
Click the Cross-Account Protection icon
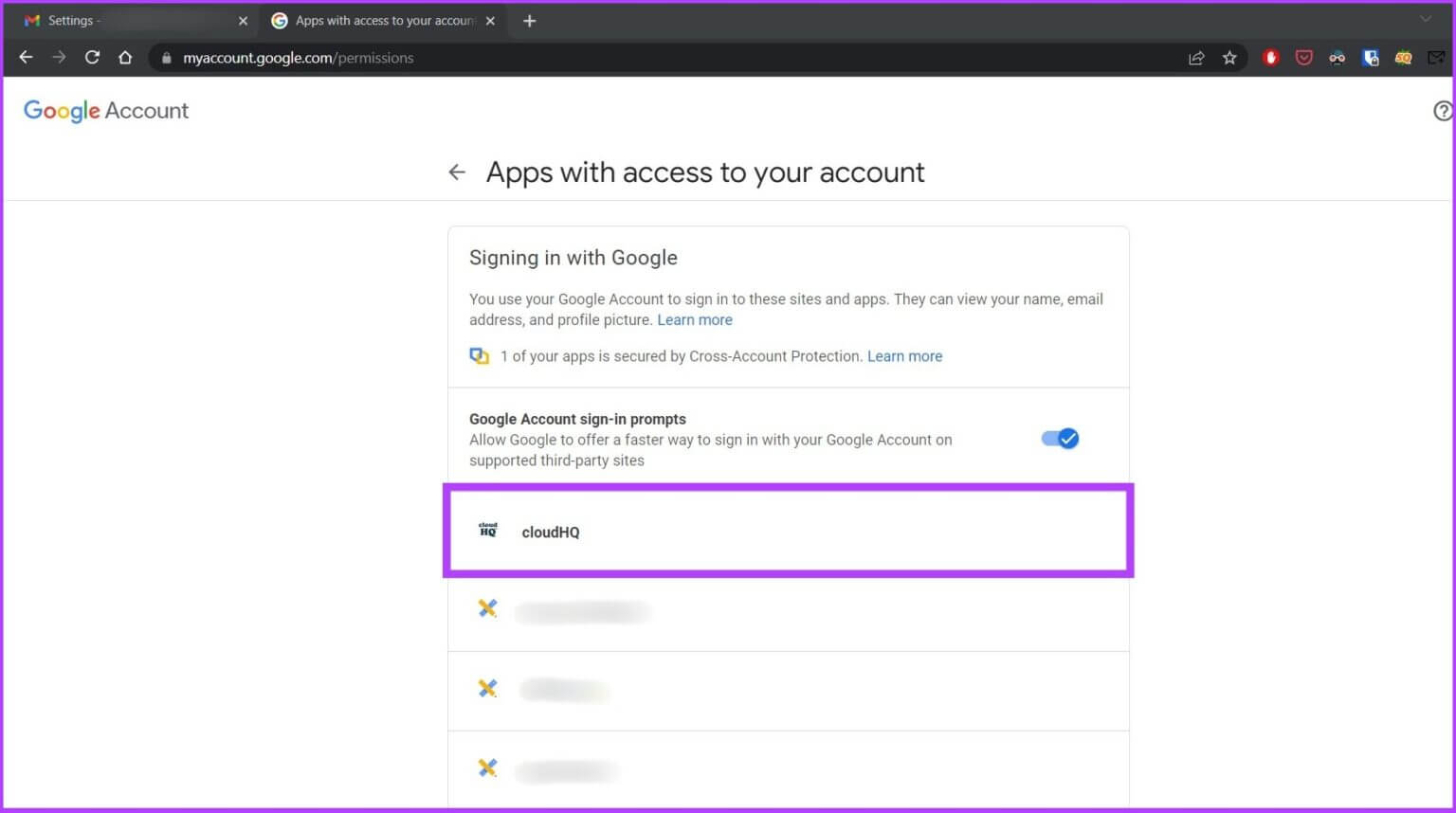[x=480, y=356]
